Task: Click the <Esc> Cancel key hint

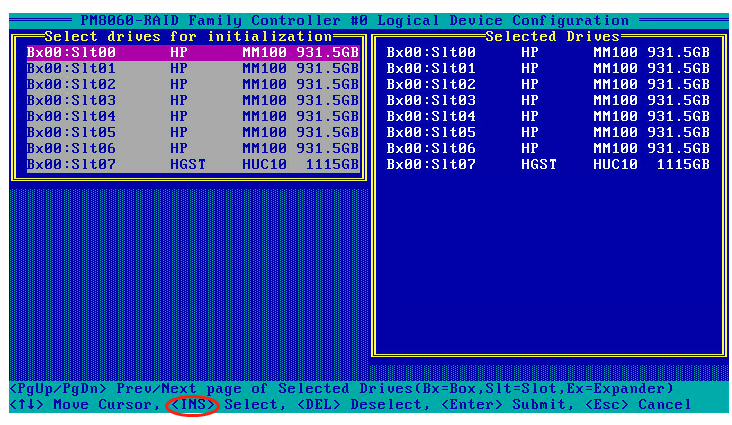Action: pyautogui.click(x=638, y=404)
